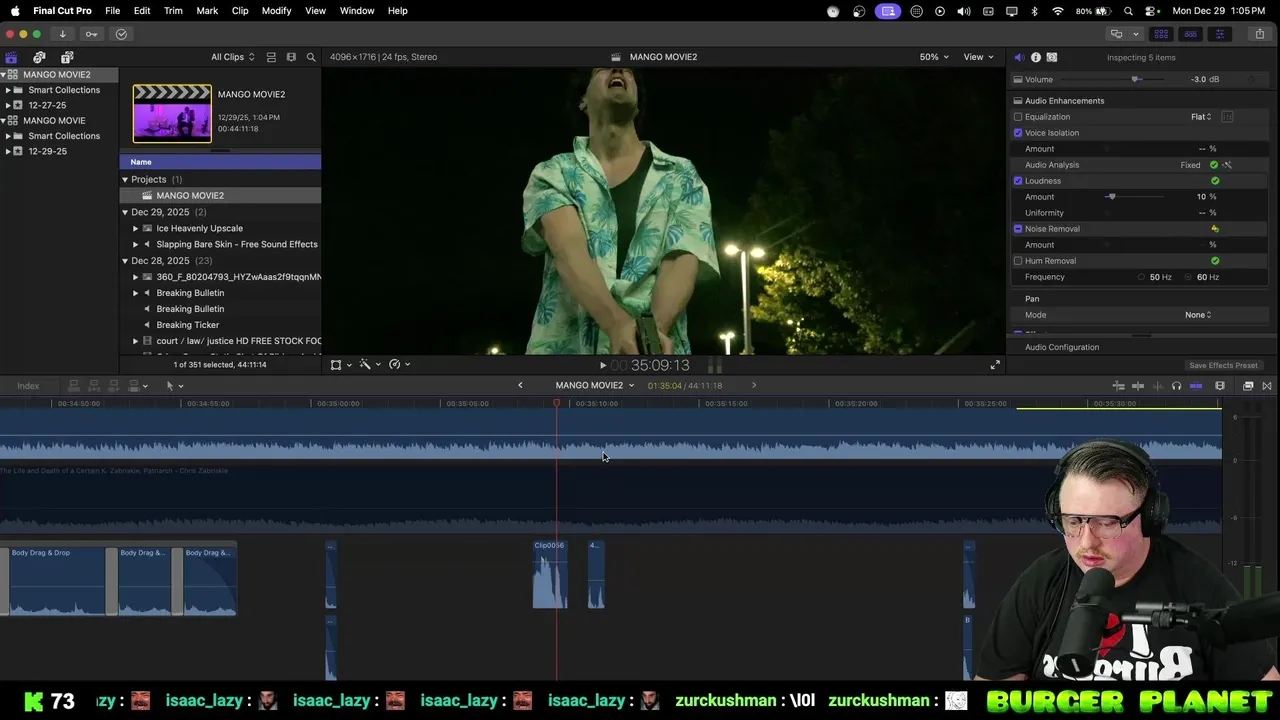Toggle the Browser panel visibility button
This screenshot has height=720, width=1280.
[1161, 34]
